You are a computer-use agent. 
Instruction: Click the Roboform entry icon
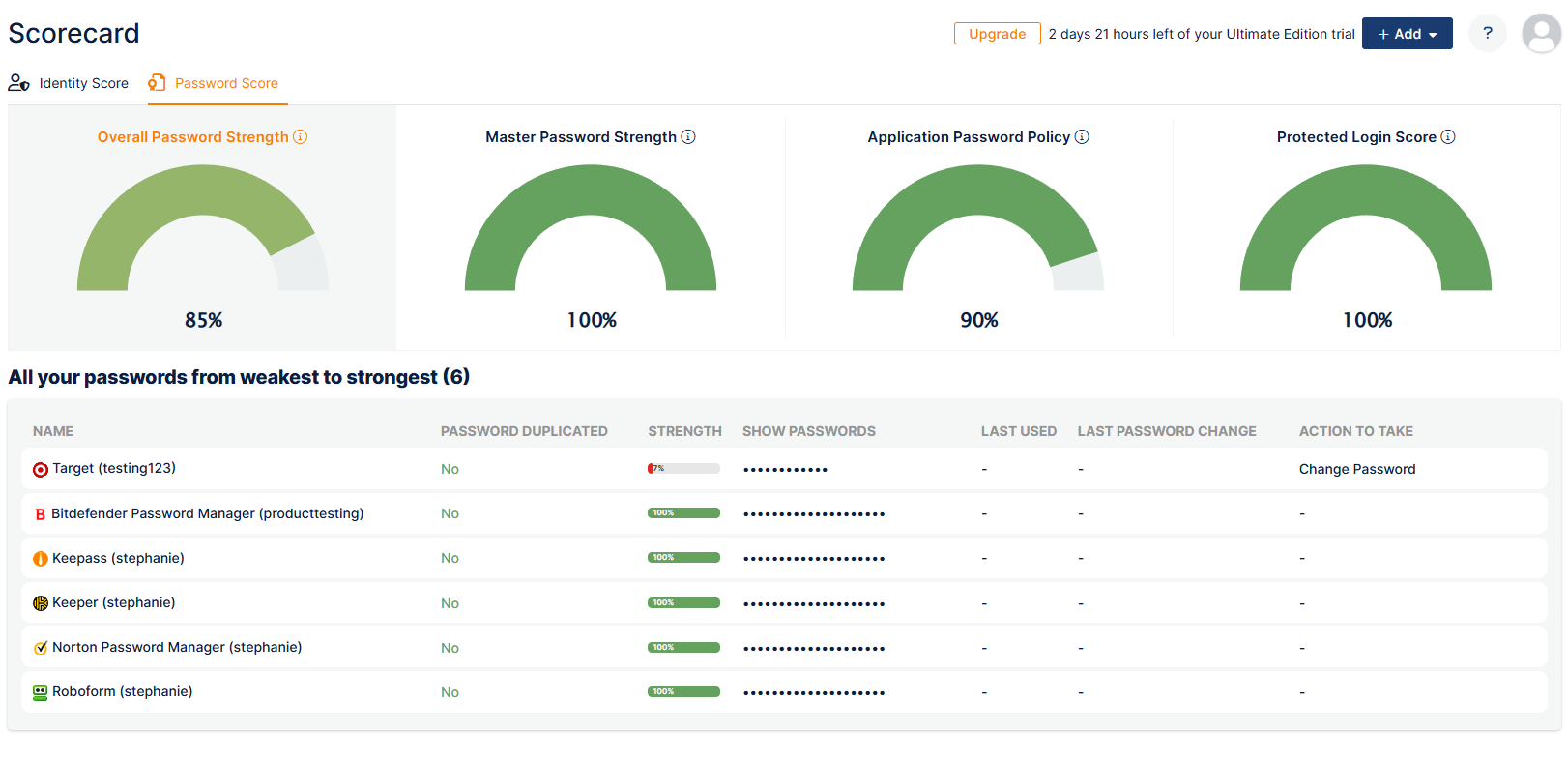41,692
